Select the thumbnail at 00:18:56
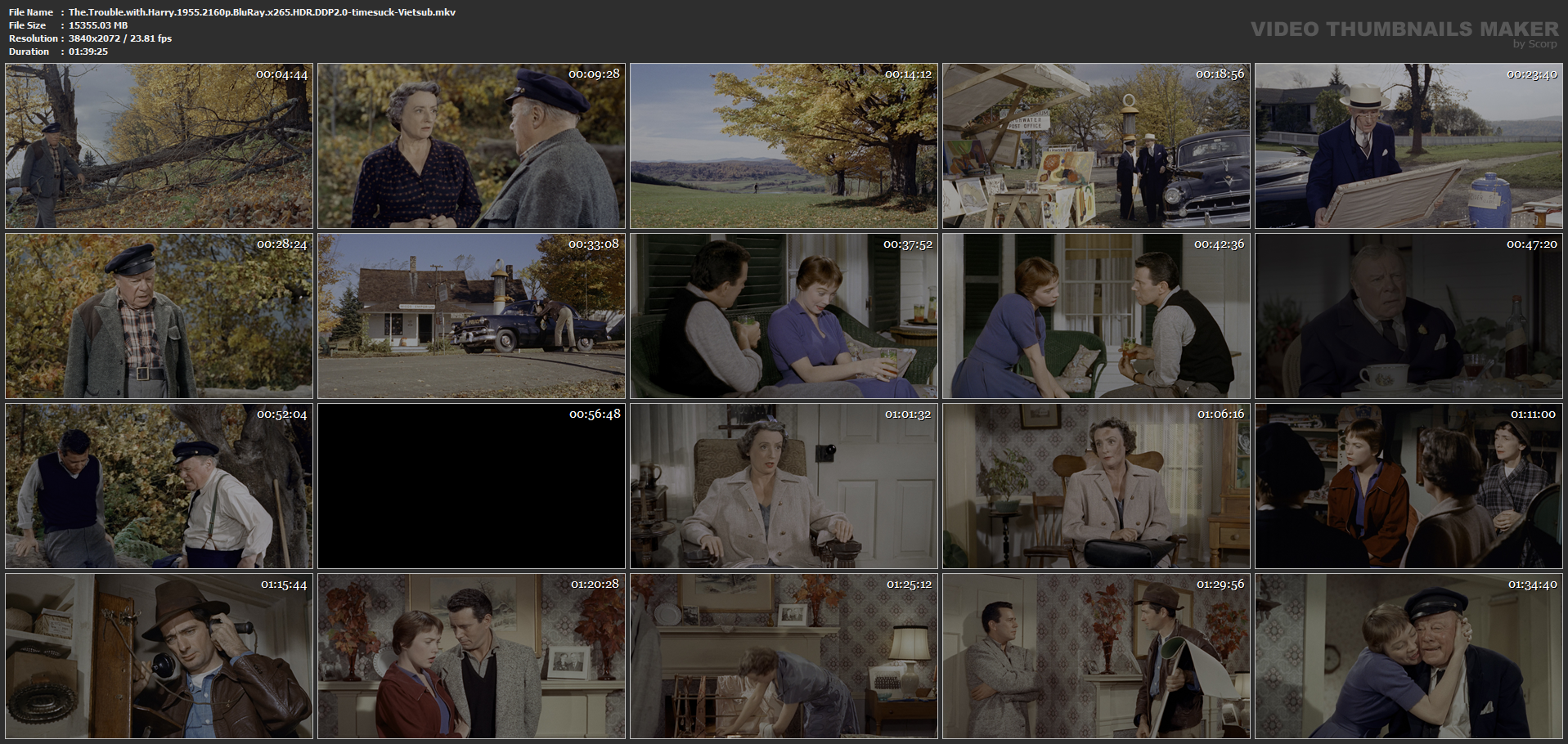 [1096, 146]
